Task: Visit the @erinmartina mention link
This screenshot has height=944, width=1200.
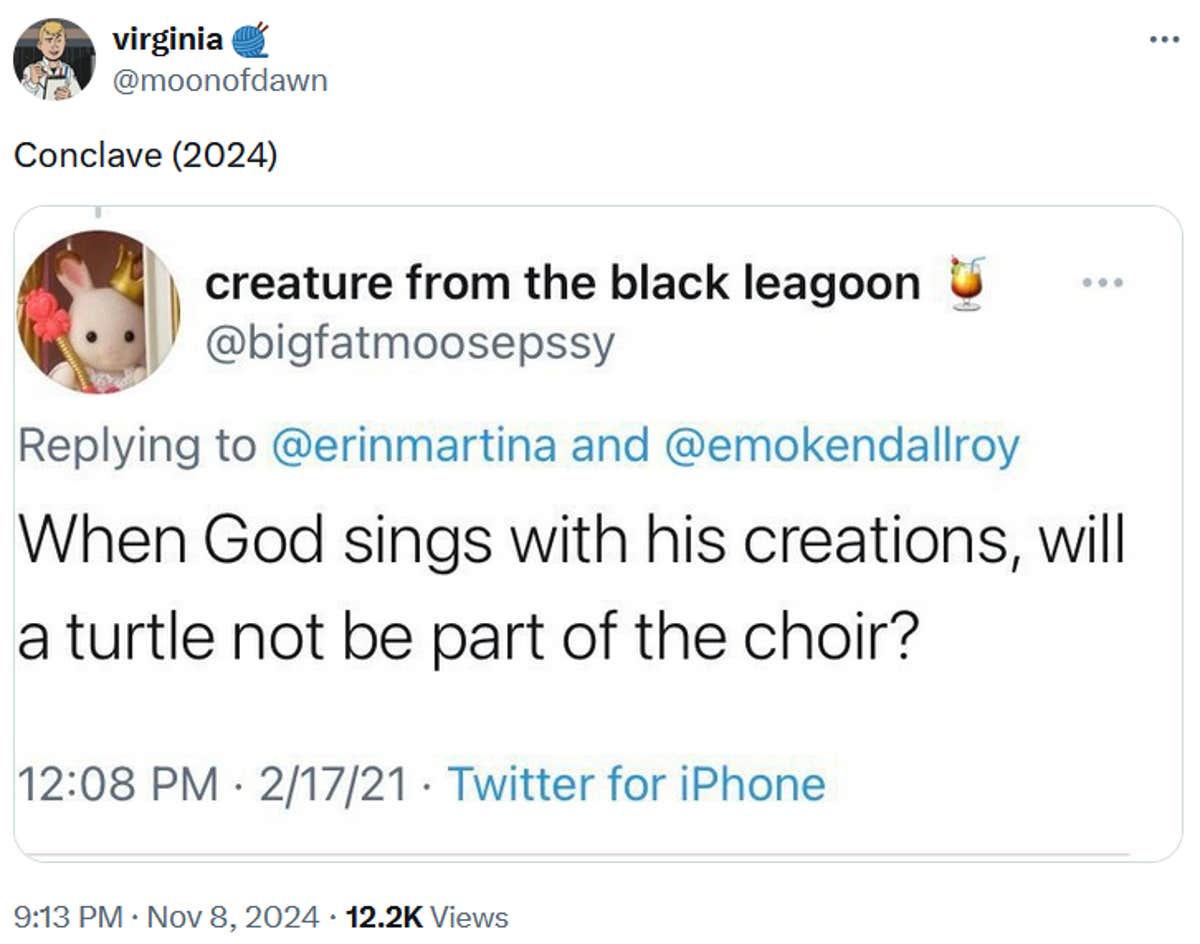Action: pyautogui.click(x=414, y=445)
